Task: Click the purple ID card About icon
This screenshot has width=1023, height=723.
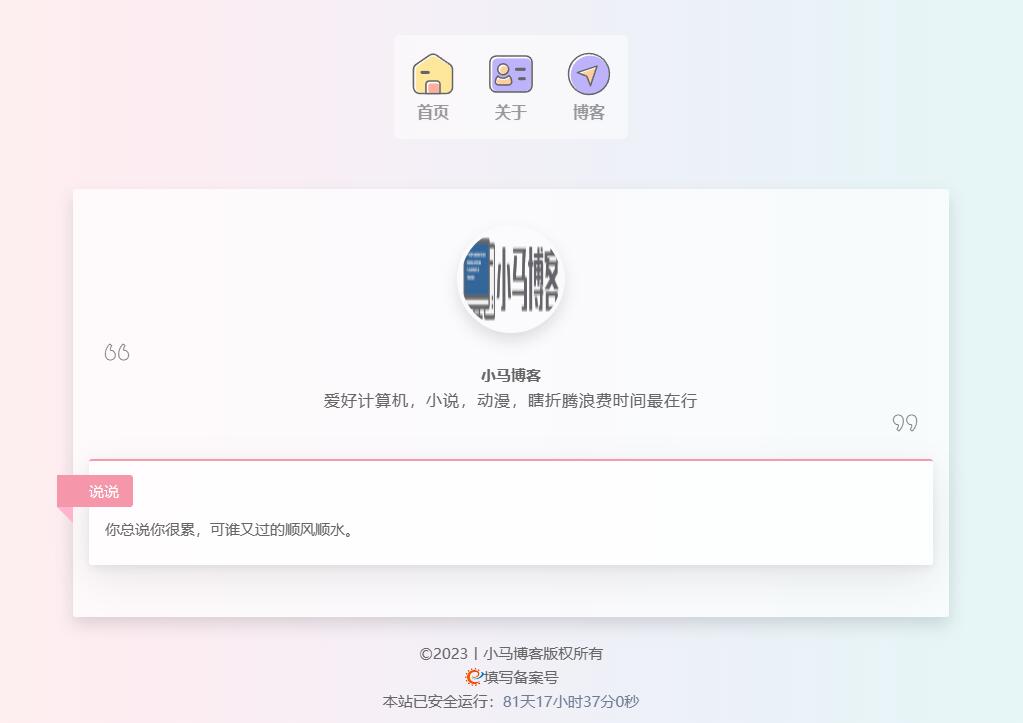Action: pos(510,74)
